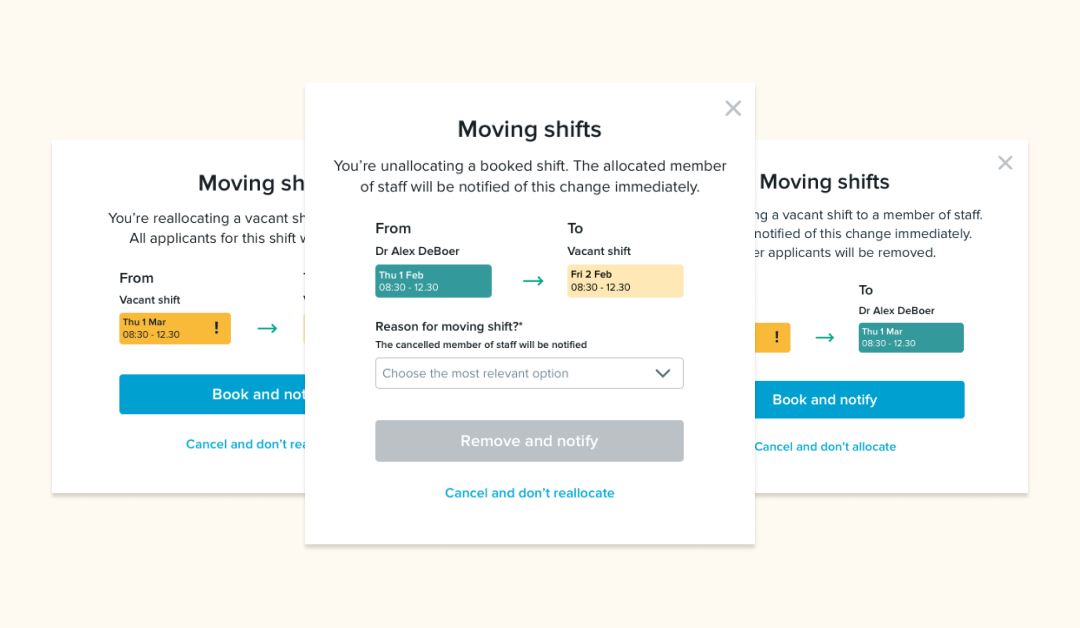This screenshot has width=1080, height=628.
Task: Click Cancel and don't reallocate link in center dialog
Action: (529, 493)
